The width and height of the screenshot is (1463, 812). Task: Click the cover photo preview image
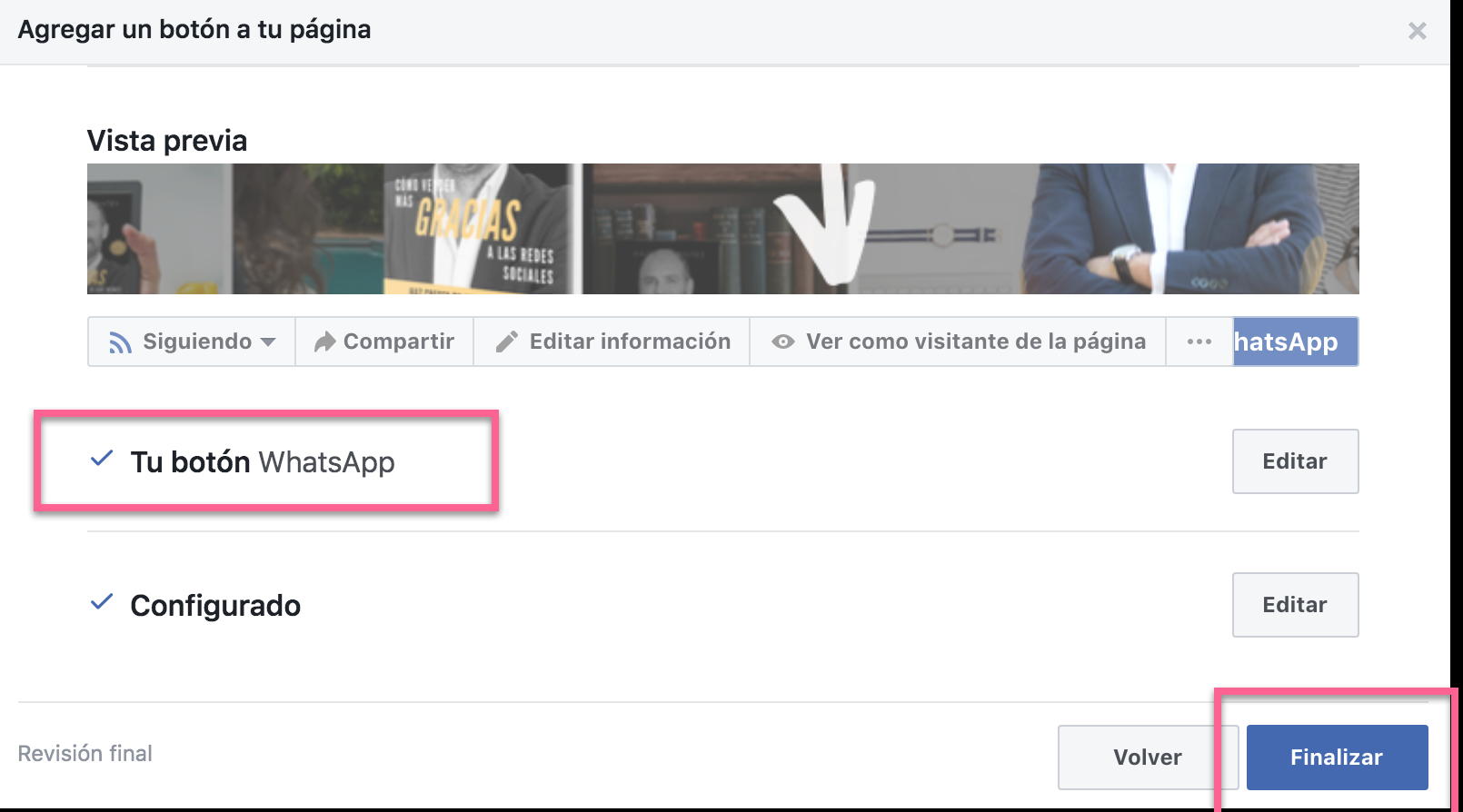[722, 229]
